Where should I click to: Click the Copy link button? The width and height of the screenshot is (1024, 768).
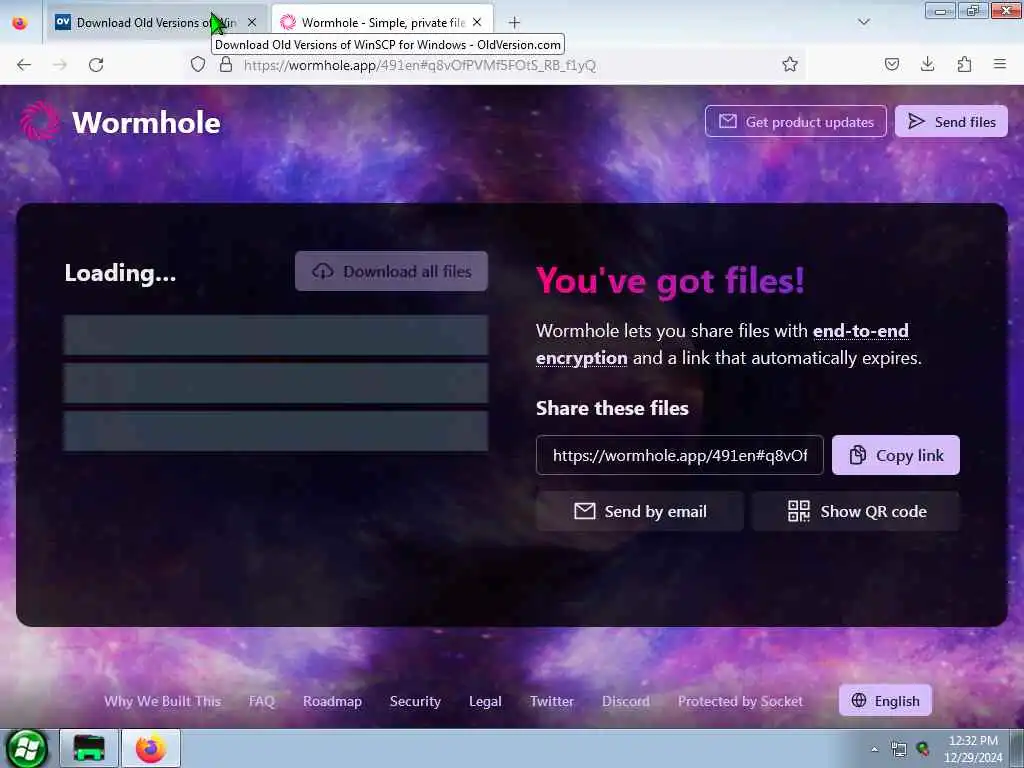(895, 455)
